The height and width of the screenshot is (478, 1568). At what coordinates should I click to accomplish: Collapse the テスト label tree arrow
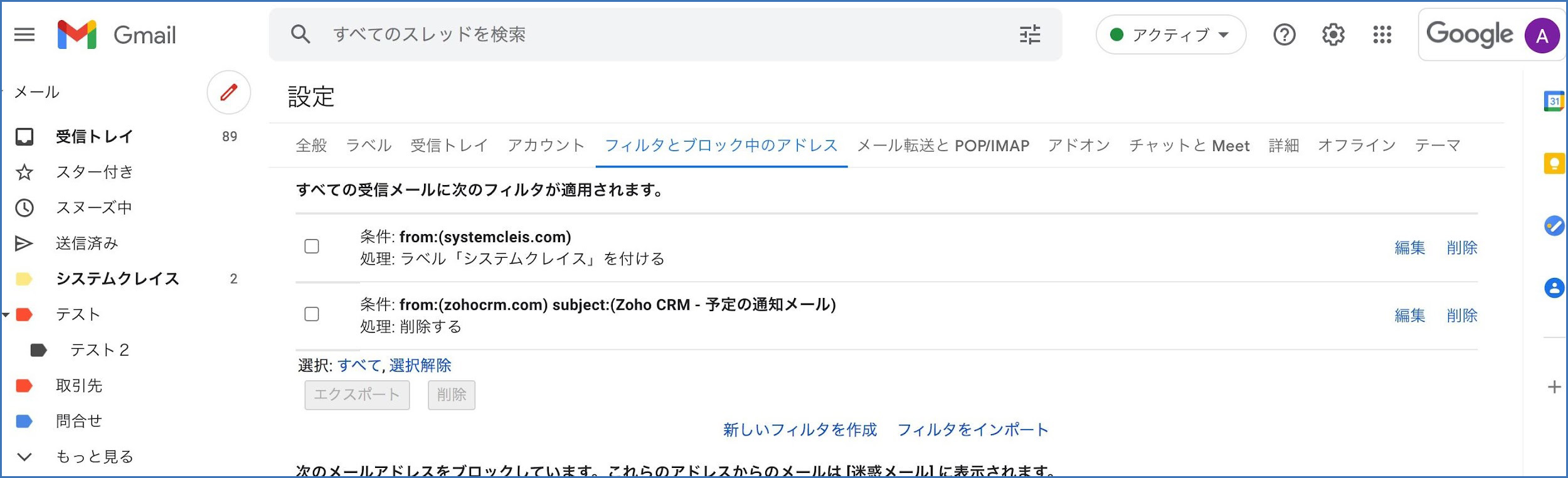point(6,314)
